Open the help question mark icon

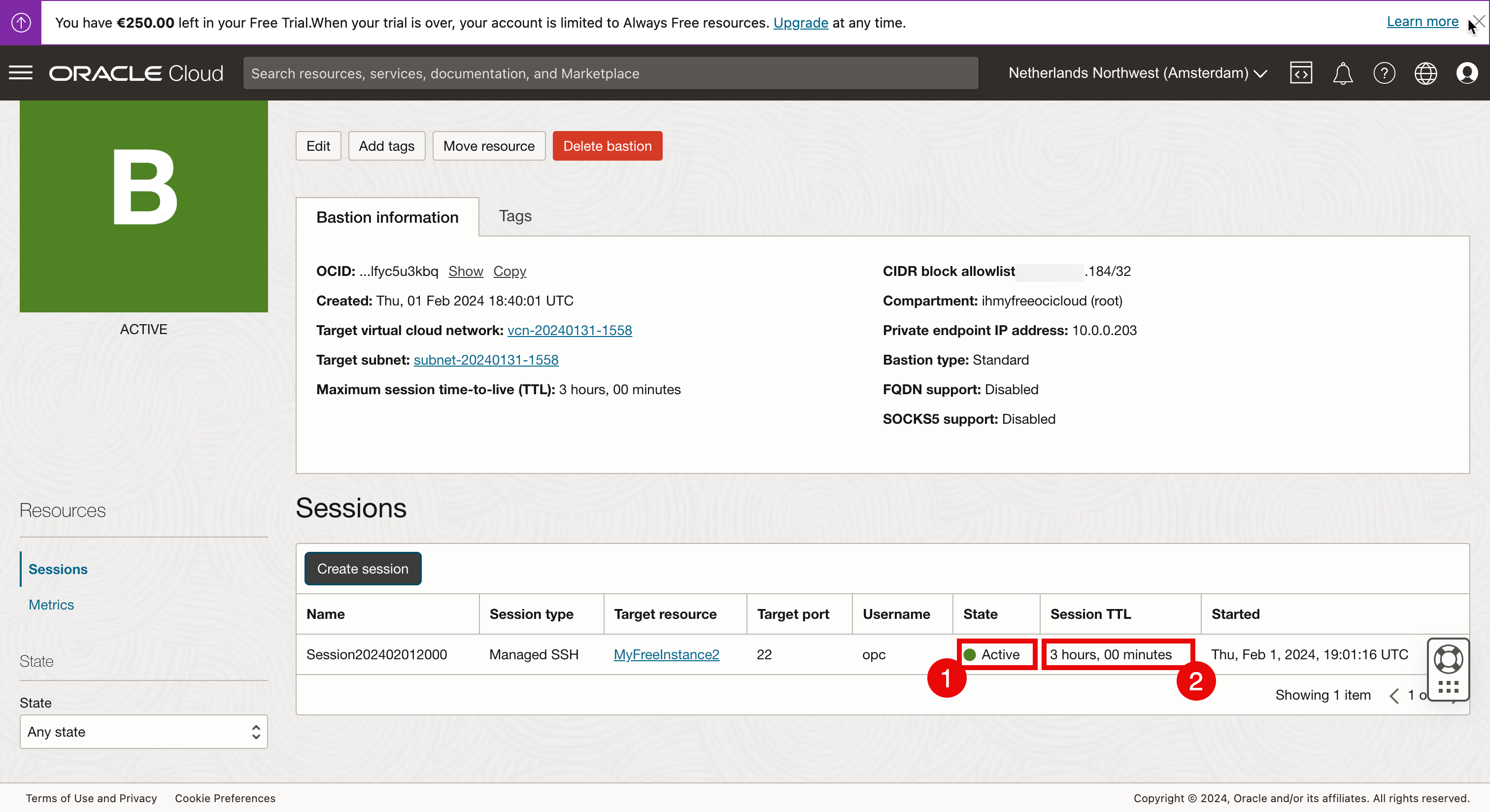point(1384,73)
